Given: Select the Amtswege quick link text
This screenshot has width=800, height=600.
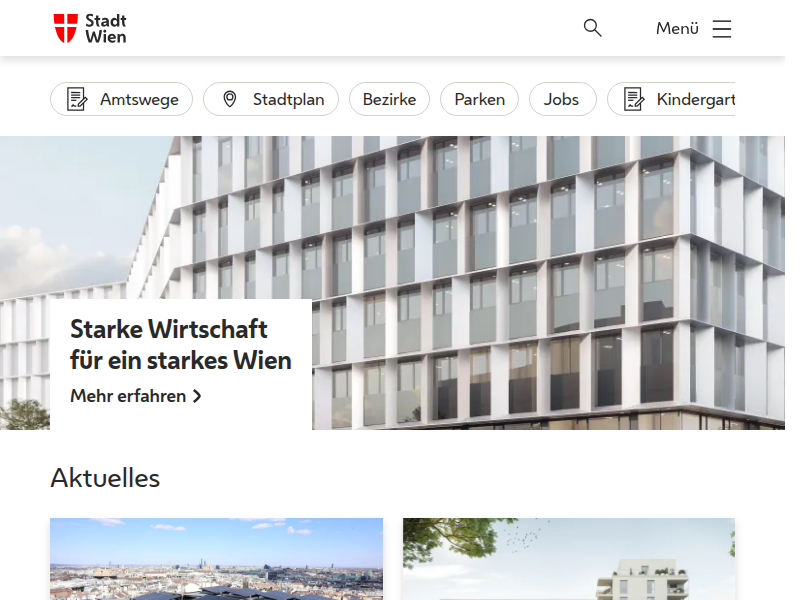Looking at the screenshot, I should tap(139, 99).
